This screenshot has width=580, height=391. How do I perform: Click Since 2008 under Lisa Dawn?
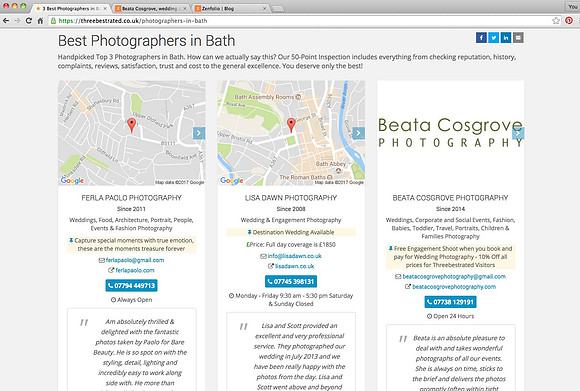pos(291,209)
